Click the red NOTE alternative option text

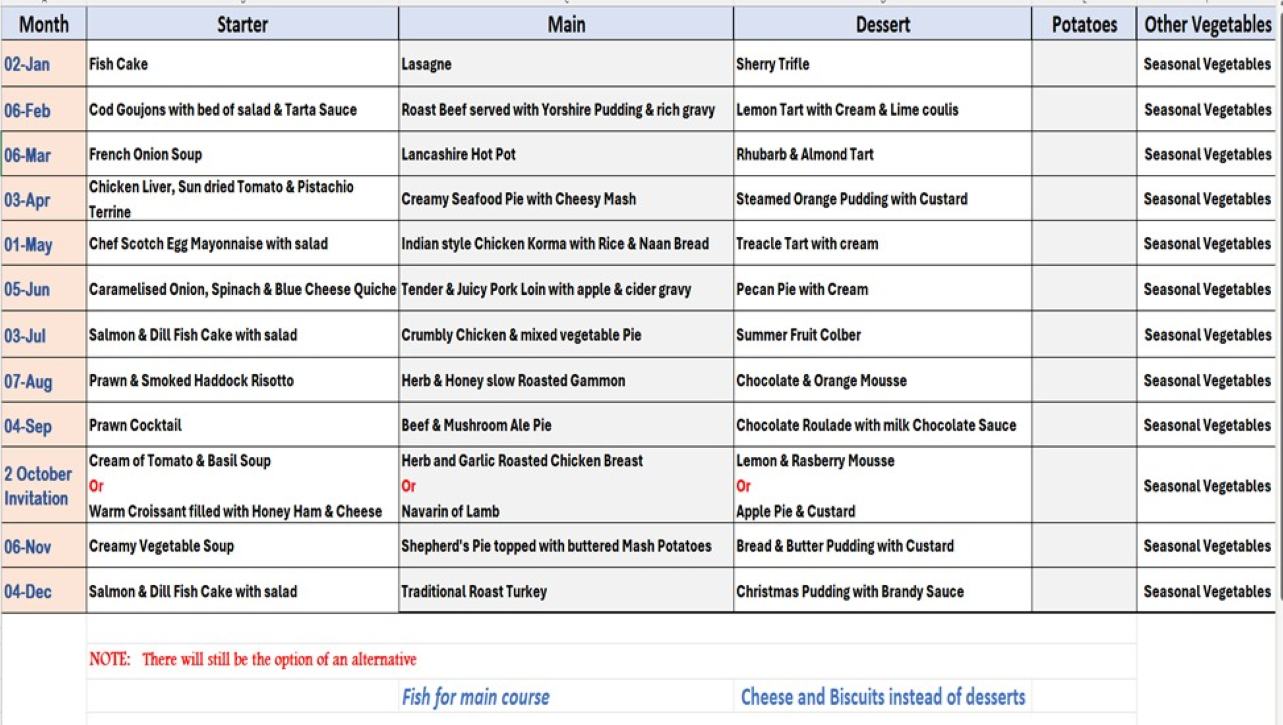(x=253, y=659)
